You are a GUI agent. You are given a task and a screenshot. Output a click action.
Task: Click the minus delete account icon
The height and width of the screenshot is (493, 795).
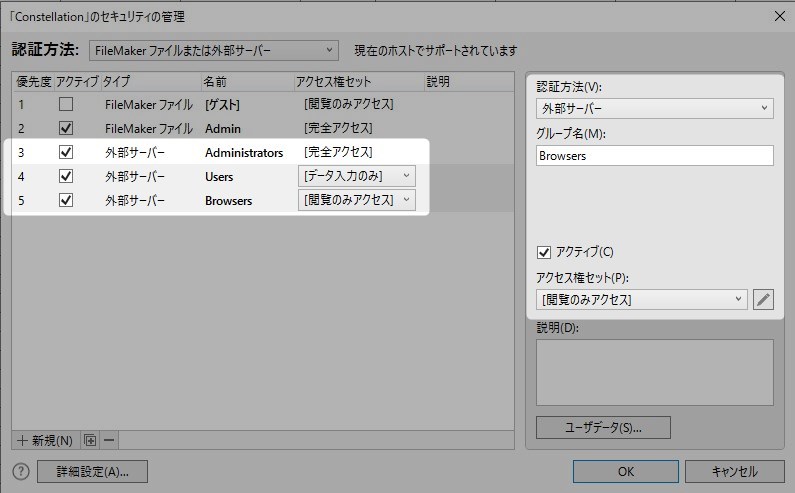(109, 440)
